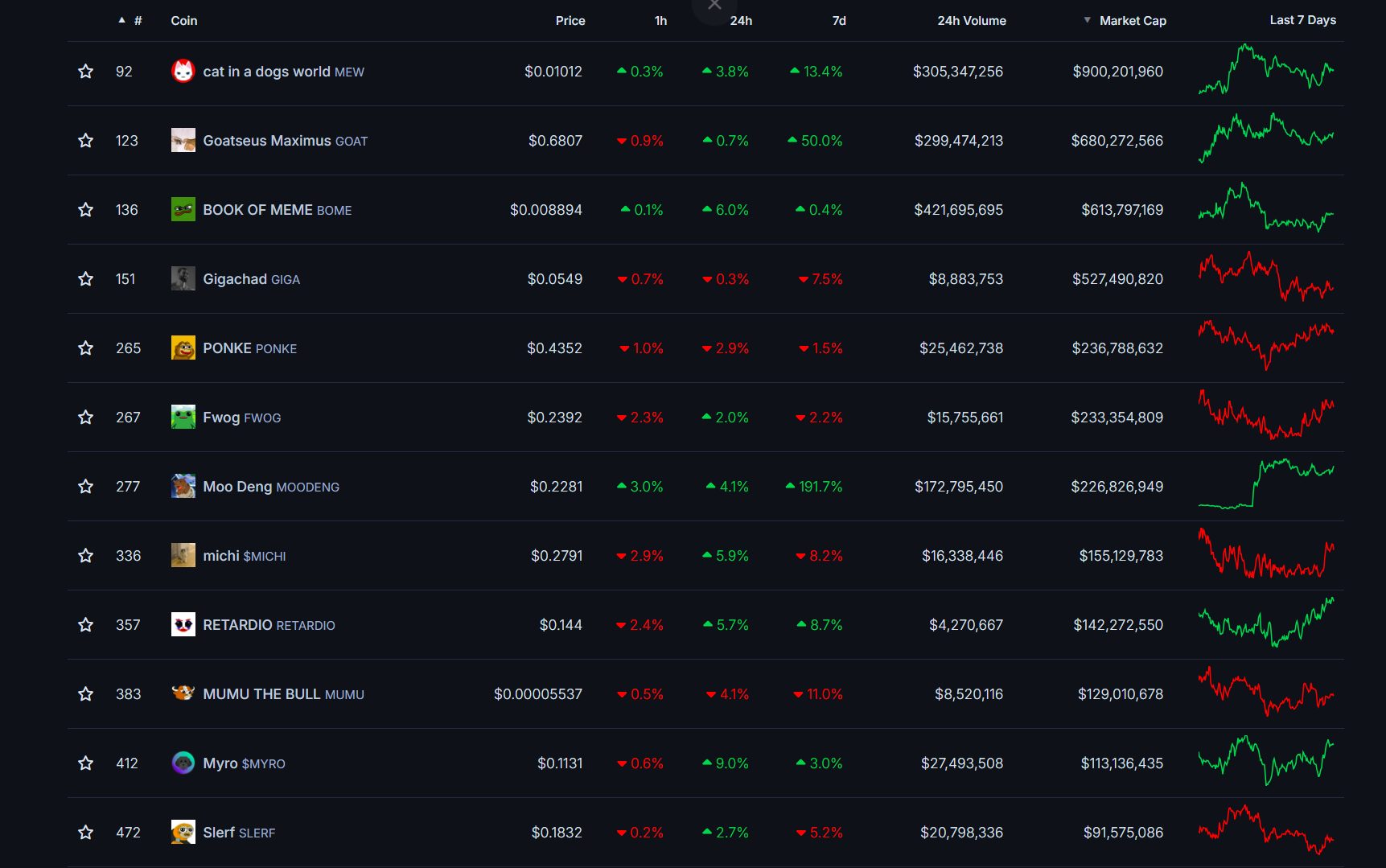Image resolution: width=1386 pixels, height=868 pixels.
Task: Open the Myro $MYRO link
Action: [244, 763]
